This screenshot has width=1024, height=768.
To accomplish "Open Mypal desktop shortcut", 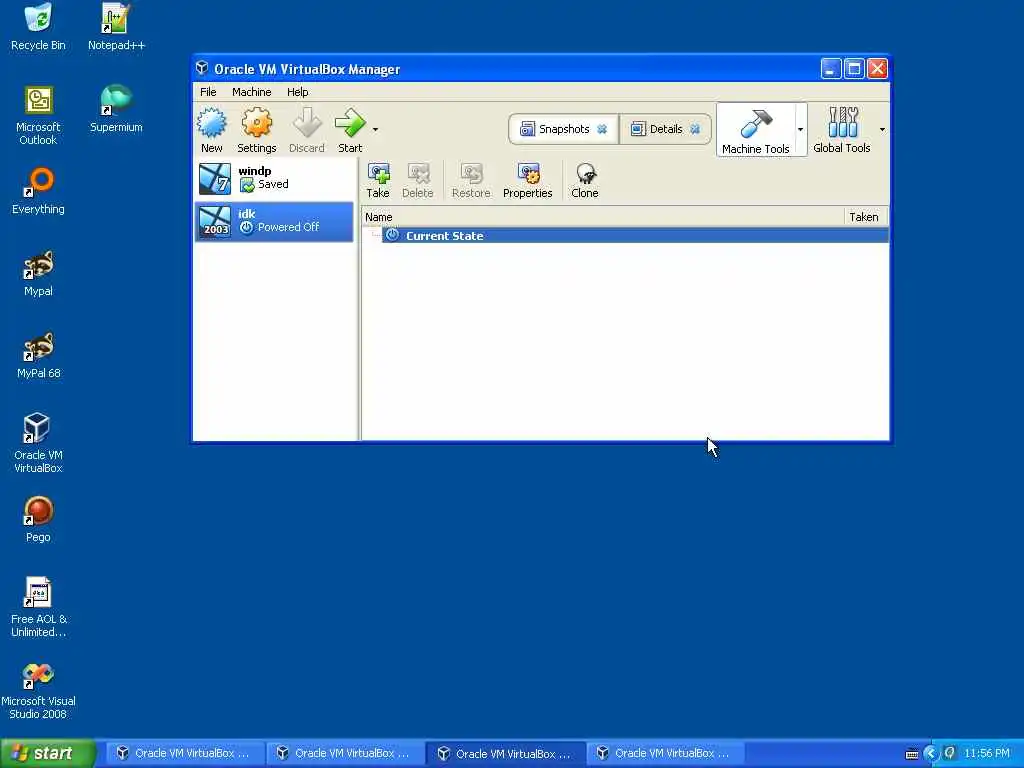I will [x=39, y=274].
